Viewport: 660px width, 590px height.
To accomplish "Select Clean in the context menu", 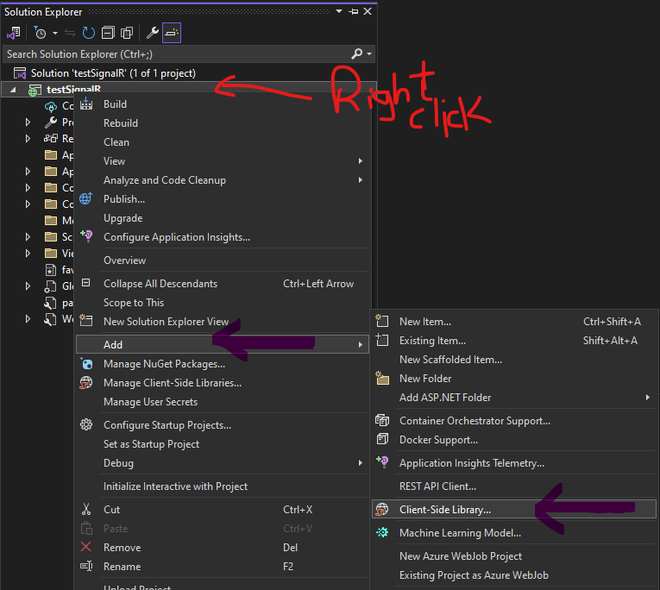I will tap(222, 142).
